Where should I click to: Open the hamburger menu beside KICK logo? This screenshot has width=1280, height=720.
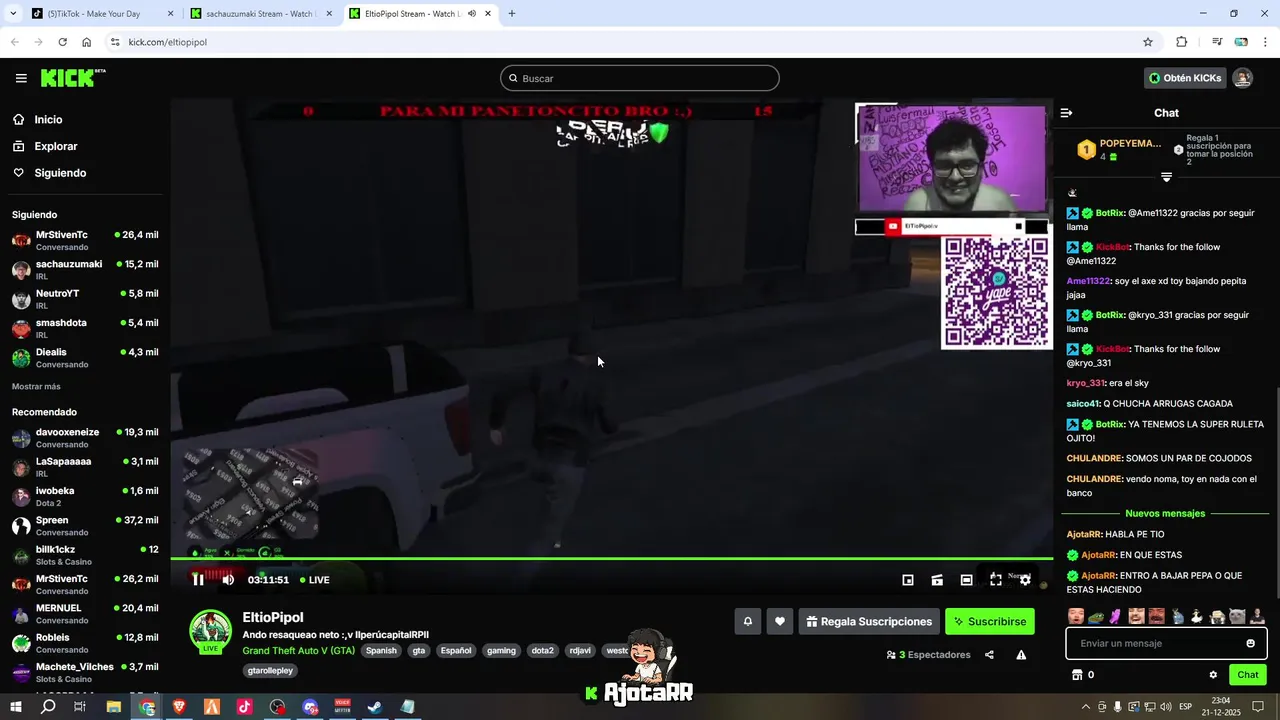(21, 78)
